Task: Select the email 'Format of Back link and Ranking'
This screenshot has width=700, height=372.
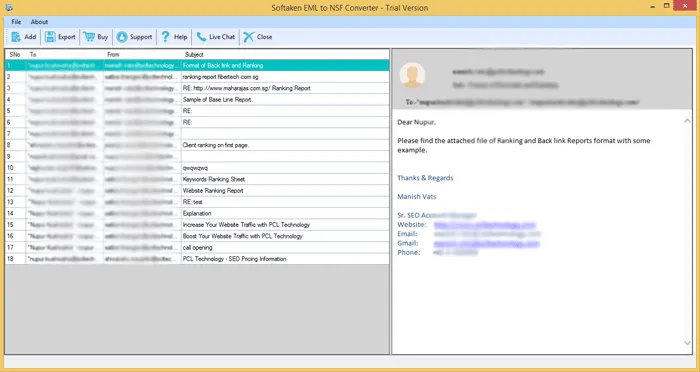Action: (197, 66)
